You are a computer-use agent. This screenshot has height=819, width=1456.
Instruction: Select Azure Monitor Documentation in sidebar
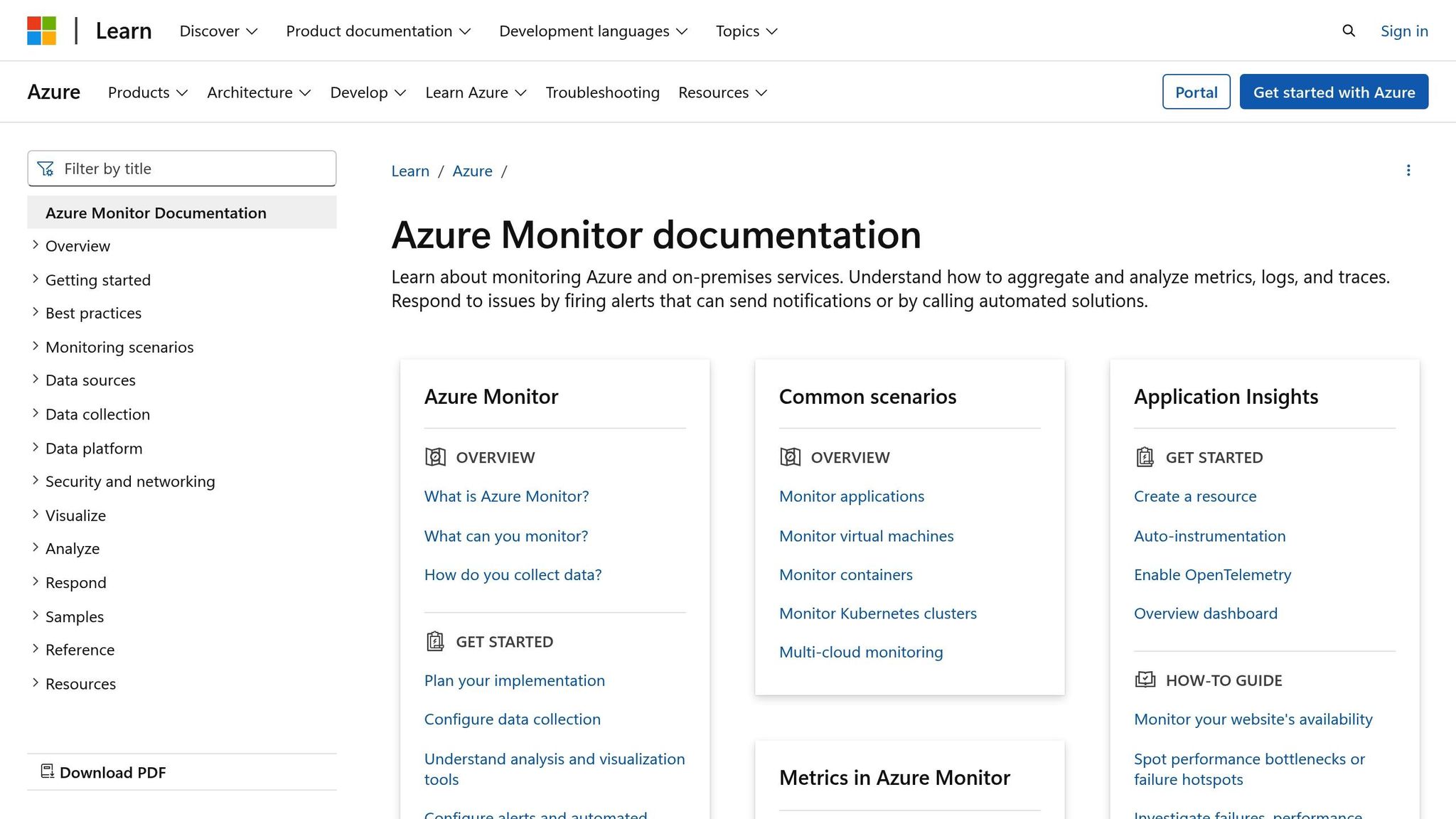click(182, 213)
